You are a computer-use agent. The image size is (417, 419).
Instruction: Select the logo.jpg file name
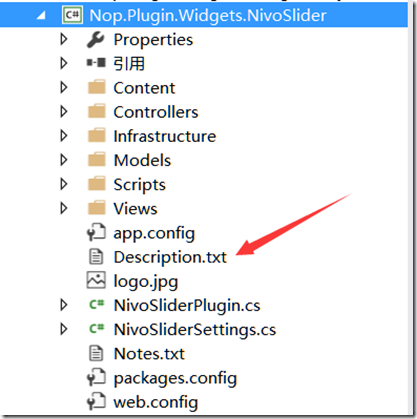146,282
